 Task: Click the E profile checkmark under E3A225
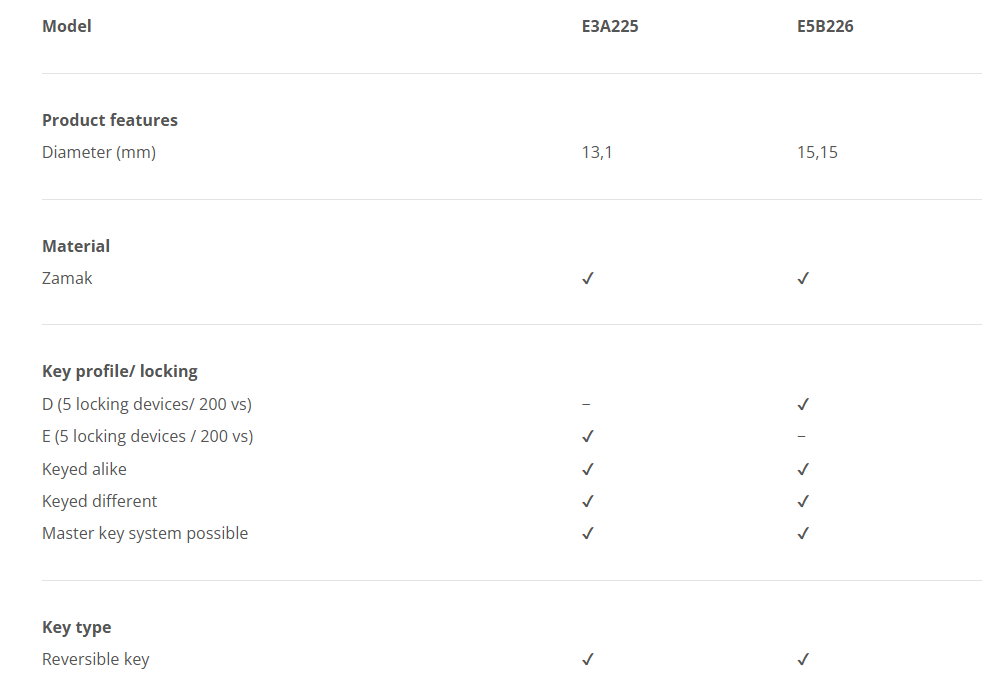point(588,436)
